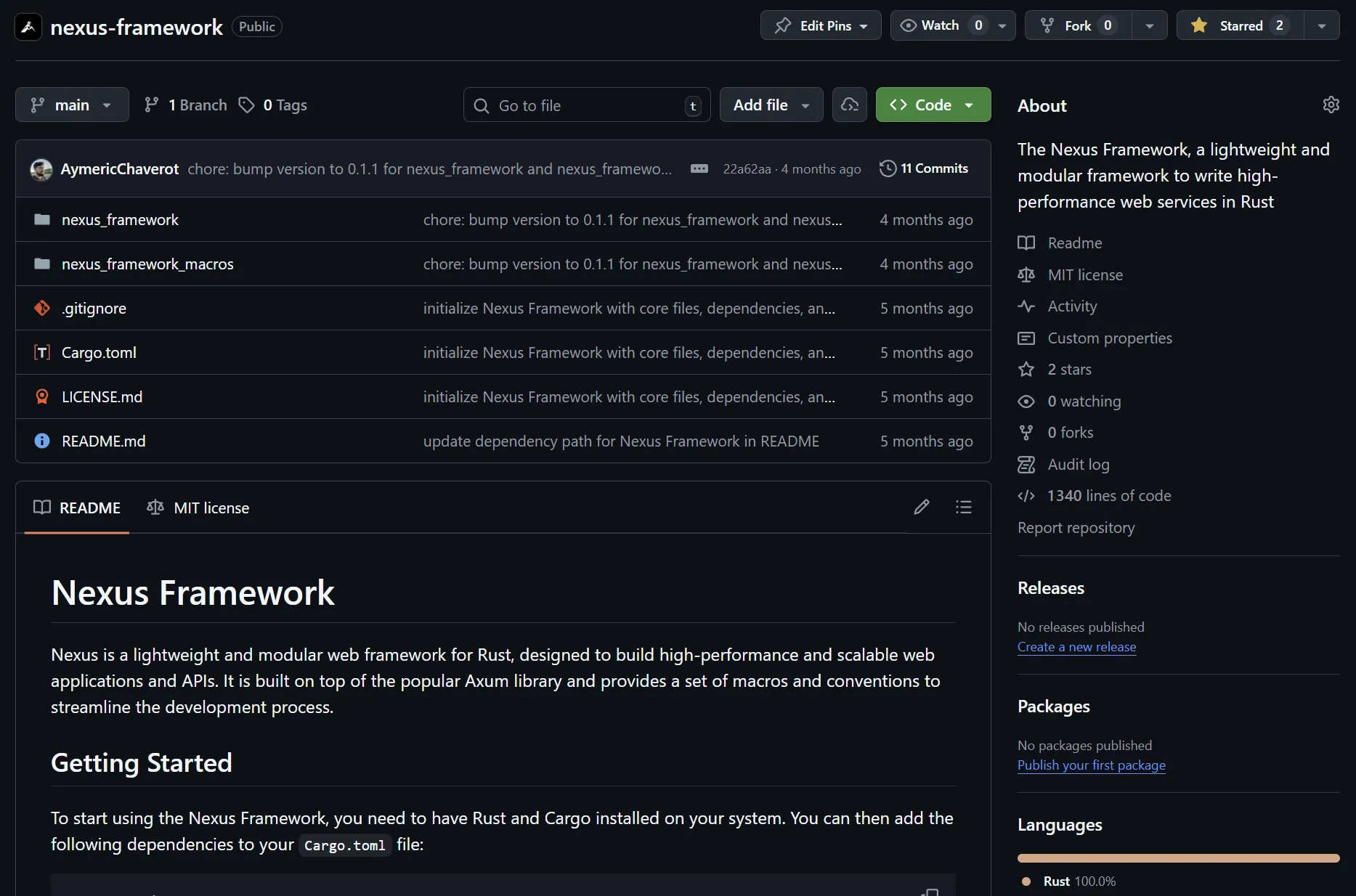This screenshot has height=896, width=1356.
Task: Click the commits history clock icon
Action: click(x=888, y=168)
